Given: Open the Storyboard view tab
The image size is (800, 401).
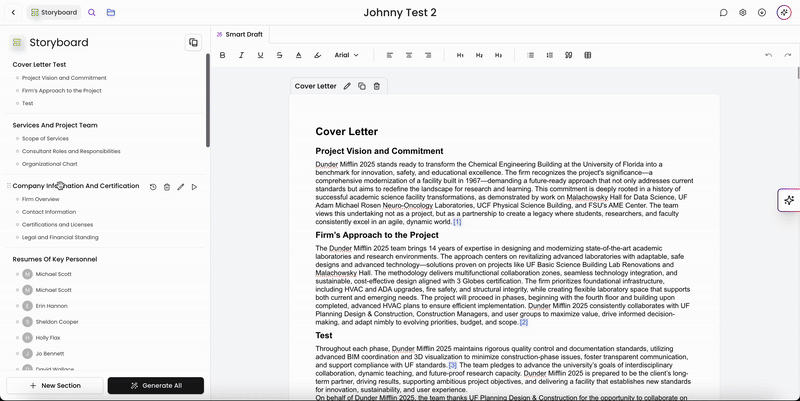Looking at the screenshot, I should coord(54,12).
